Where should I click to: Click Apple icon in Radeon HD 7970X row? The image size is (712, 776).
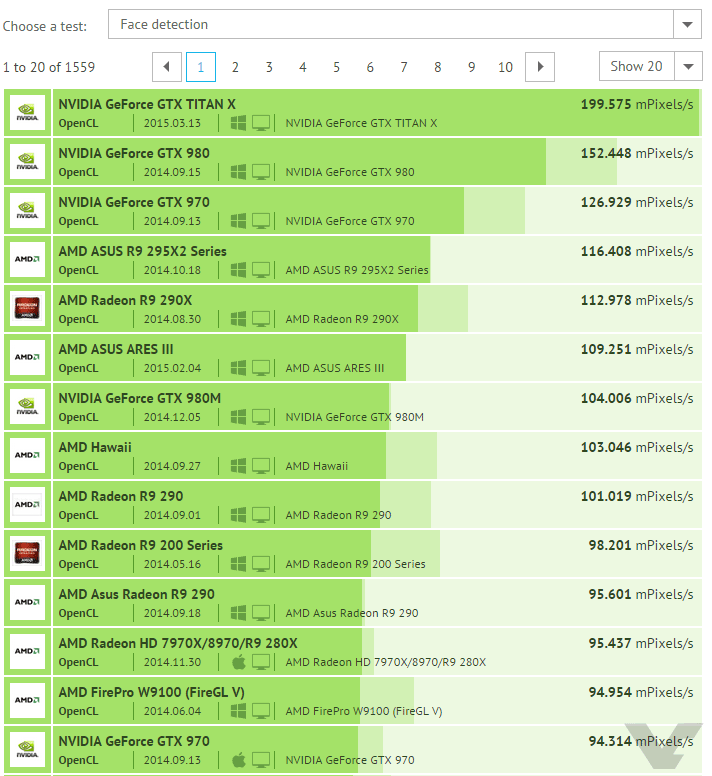[238, 662]
